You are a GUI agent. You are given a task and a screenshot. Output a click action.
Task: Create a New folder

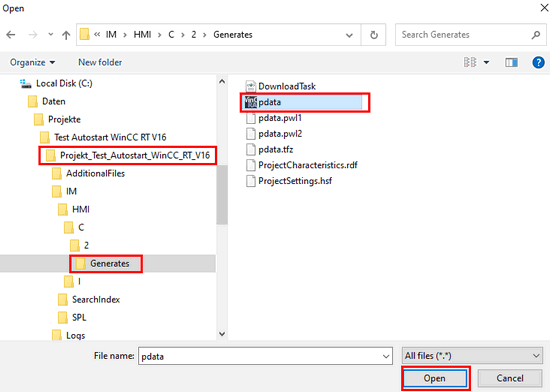(100, 62)
